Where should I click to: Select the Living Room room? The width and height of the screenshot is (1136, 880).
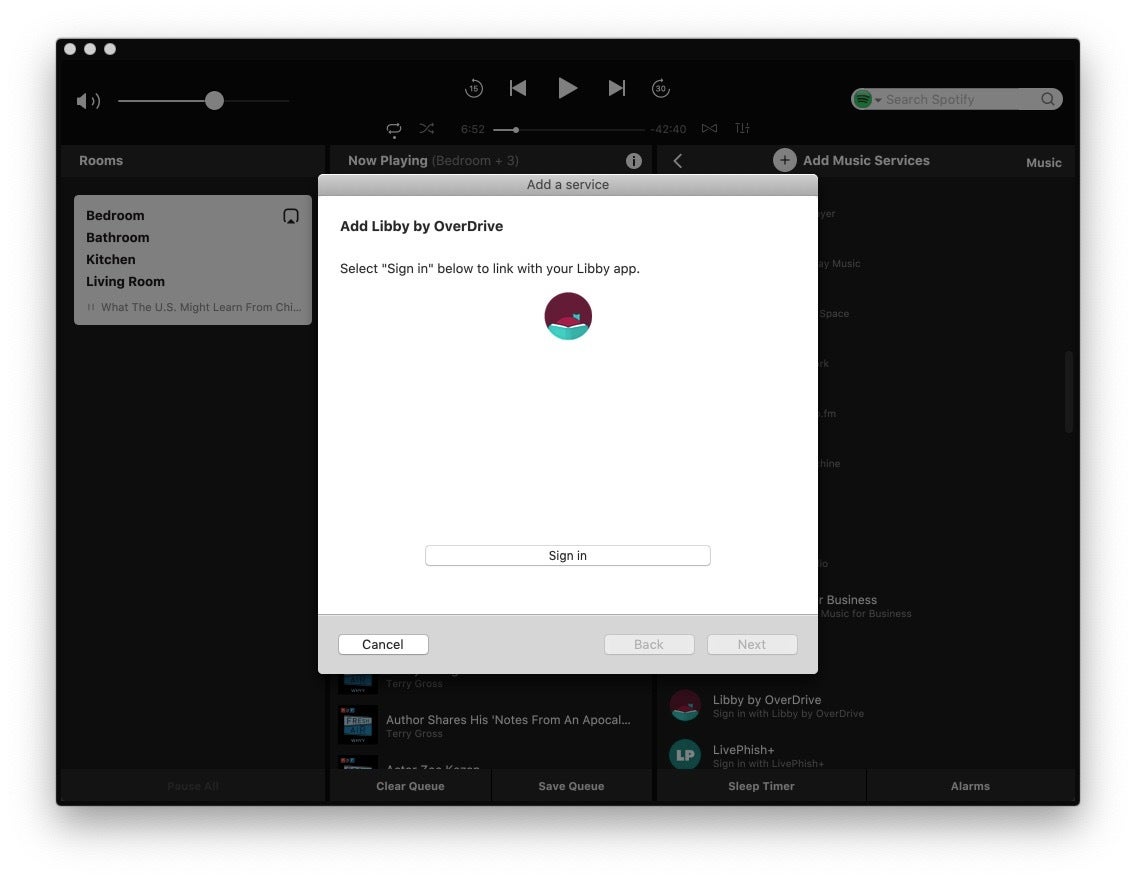[125, 282]
